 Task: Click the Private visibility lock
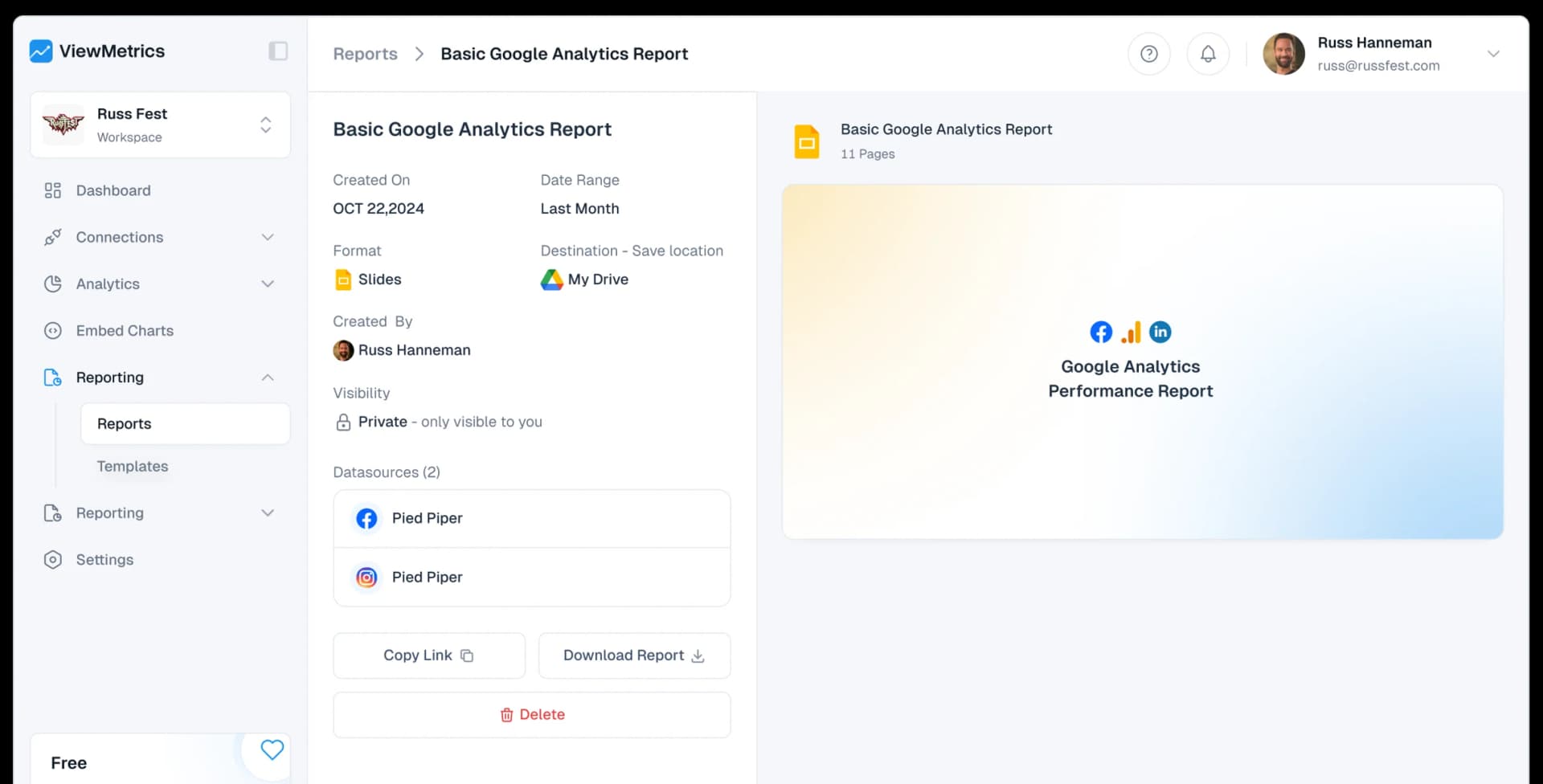343,422
